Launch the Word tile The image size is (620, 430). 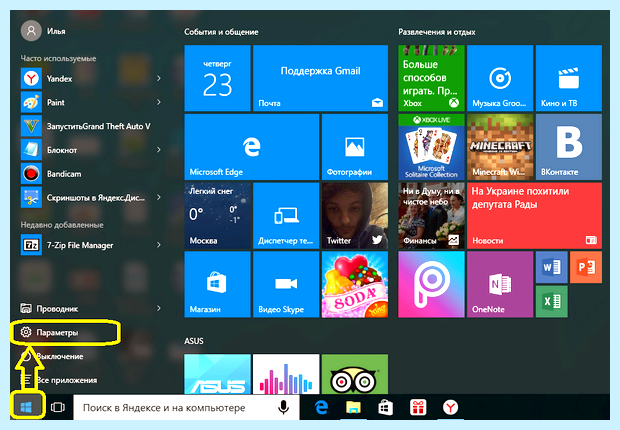552,267
